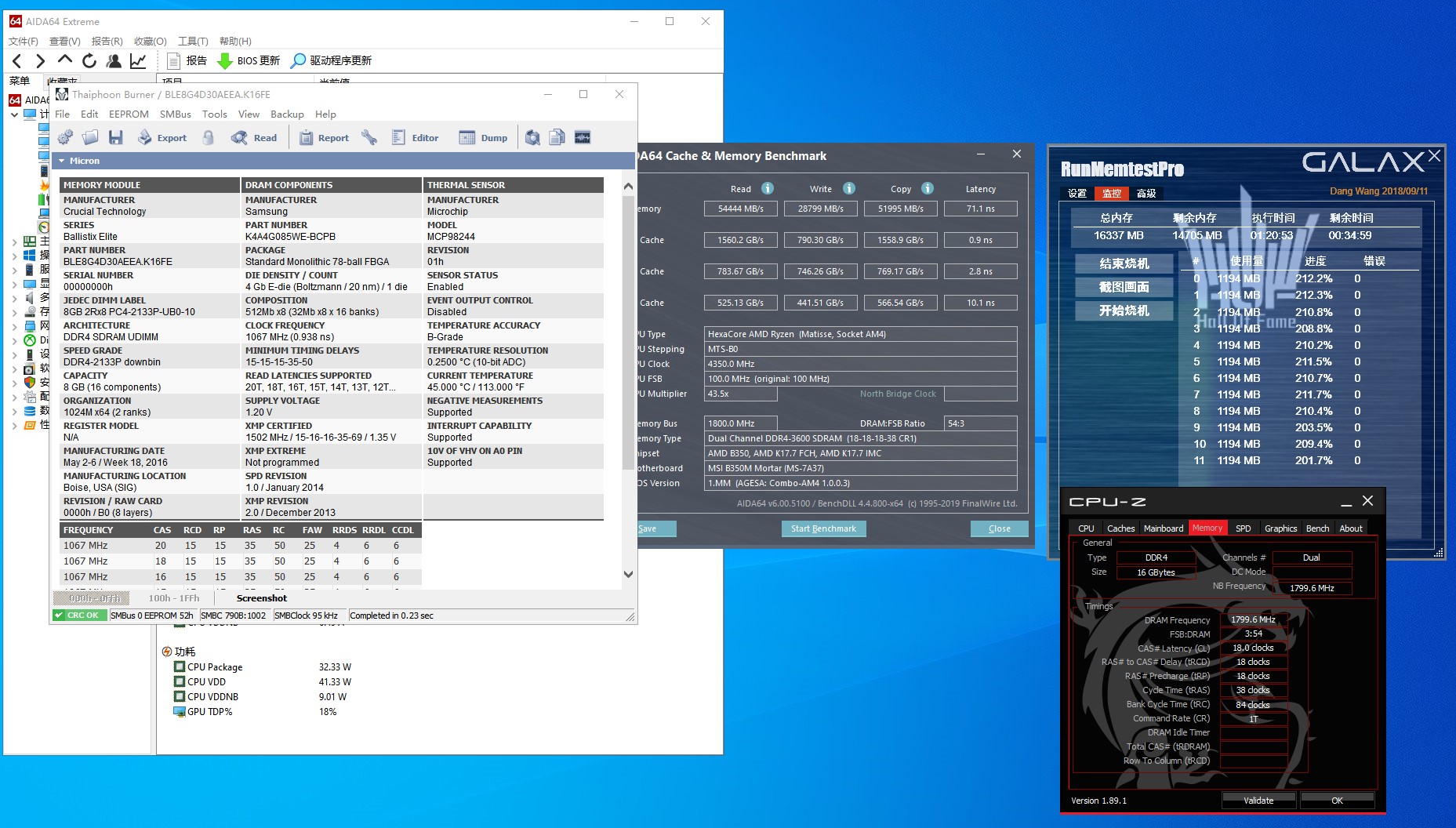Select the 设置 tab in RunMemtestPro

(x=1077, y=193)
